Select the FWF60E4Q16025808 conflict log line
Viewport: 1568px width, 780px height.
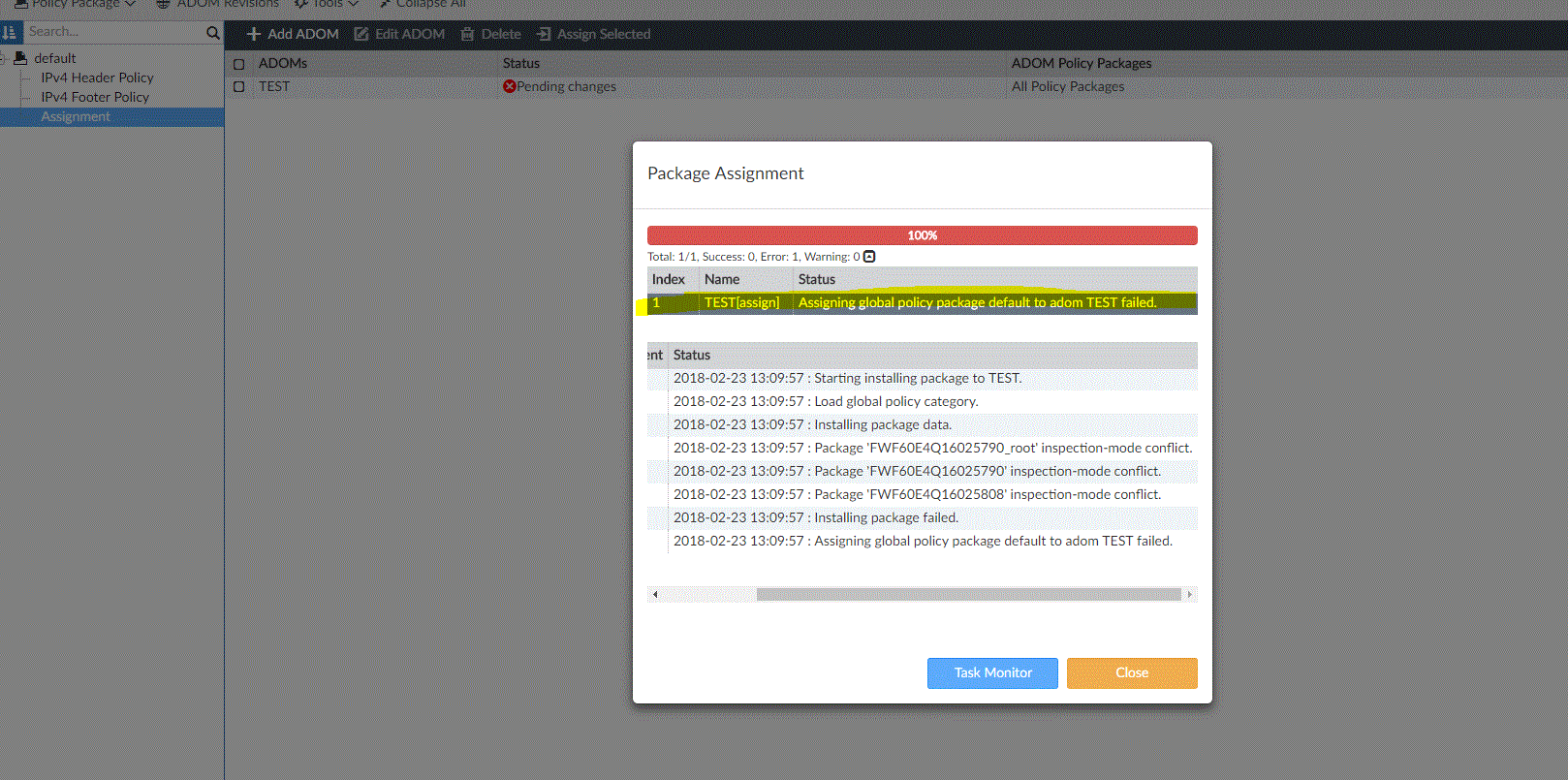coord(918,494)
